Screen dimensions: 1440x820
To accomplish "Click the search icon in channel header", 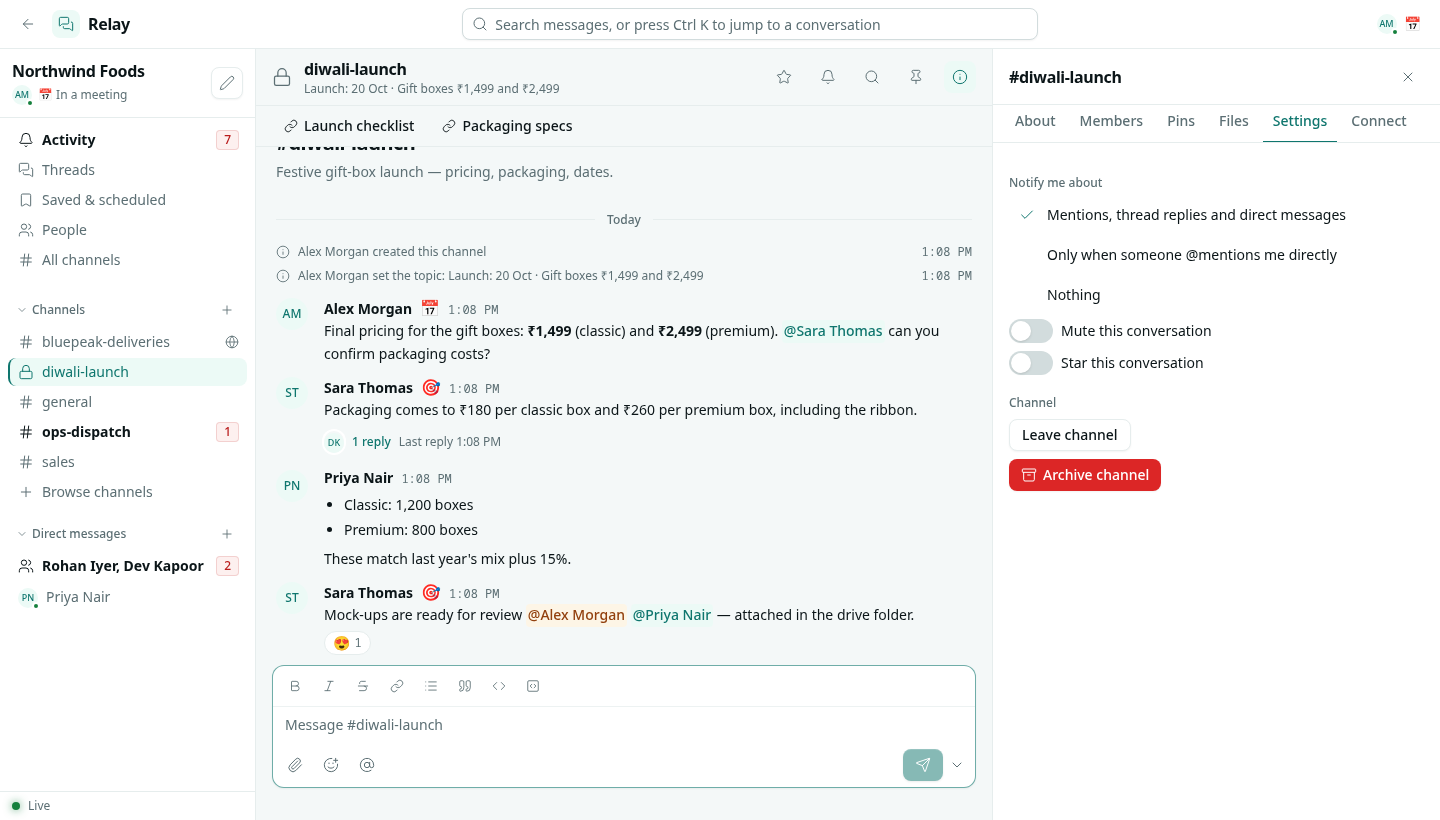I will pos(872,77).
